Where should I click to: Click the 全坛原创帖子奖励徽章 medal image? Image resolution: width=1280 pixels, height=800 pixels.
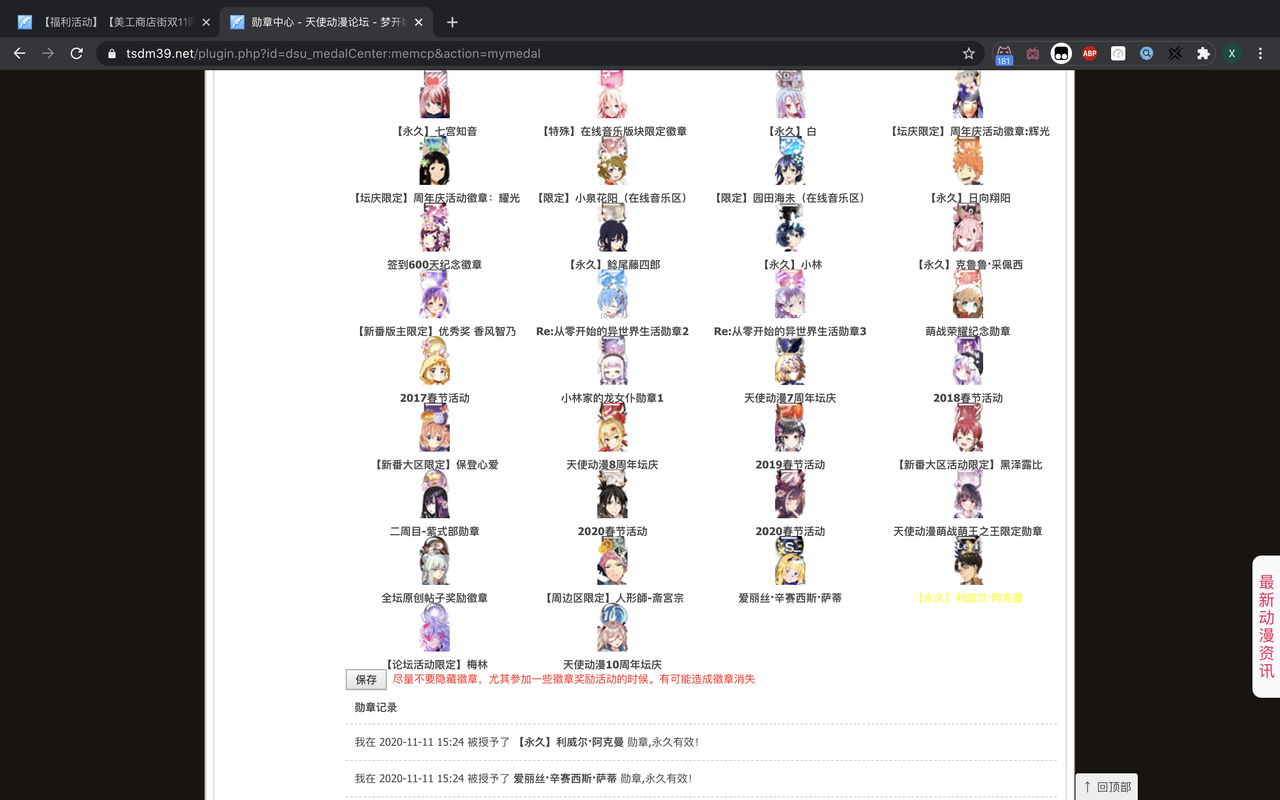pos(435,562)
